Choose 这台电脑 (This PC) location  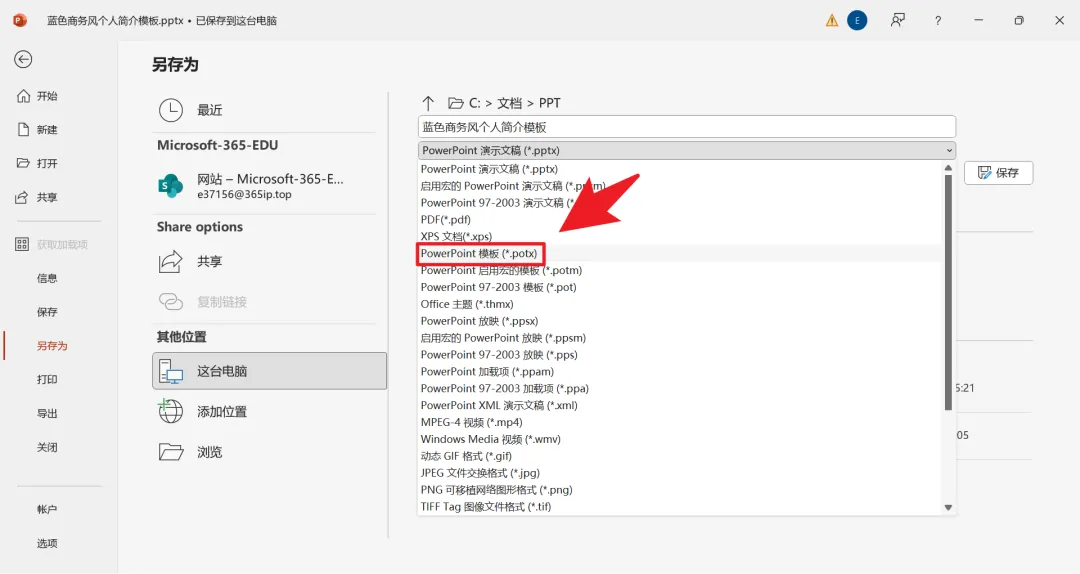pos(269,371)
